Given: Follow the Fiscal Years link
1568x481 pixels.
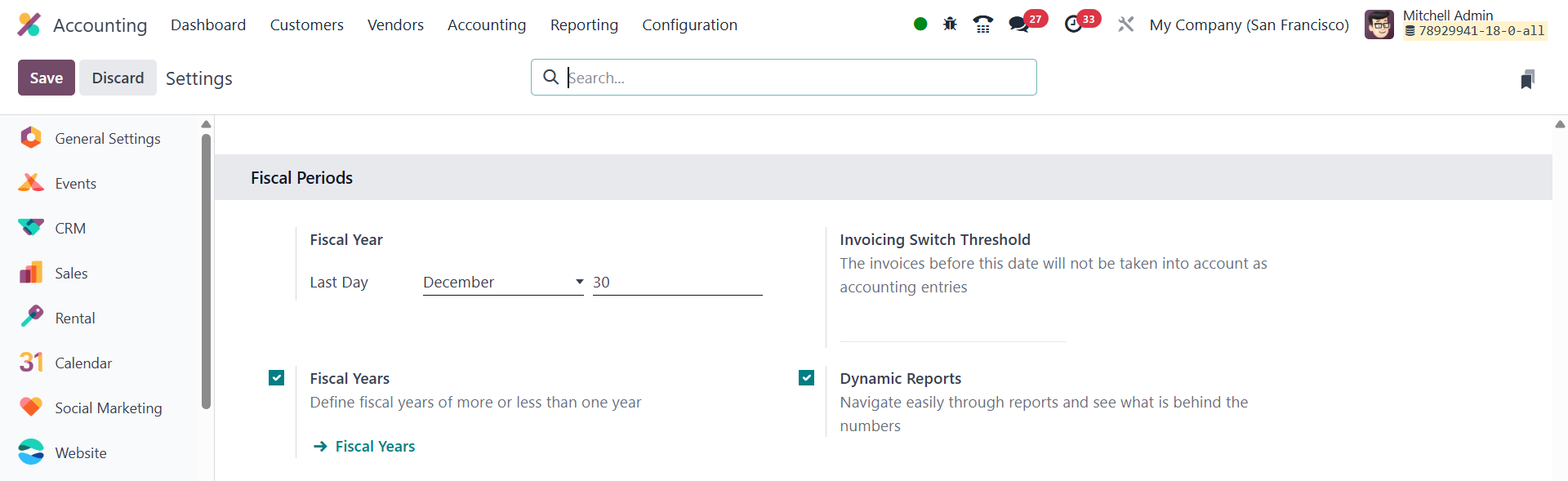Looking at the screenshot, I should coord(375,447).
